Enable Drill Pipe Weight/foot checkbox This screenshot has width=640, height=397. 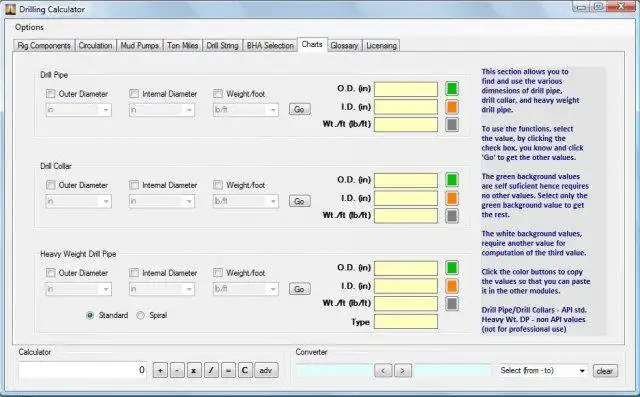click(218, 94)
